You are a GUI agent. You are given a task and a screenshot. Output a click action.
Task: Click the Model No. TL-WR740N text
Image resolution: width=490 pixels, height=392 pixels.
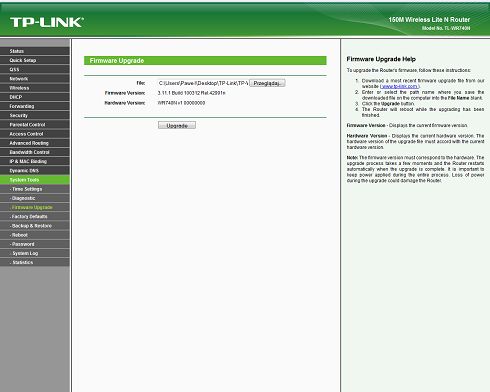pyautogui.click(x=446, y=28)
